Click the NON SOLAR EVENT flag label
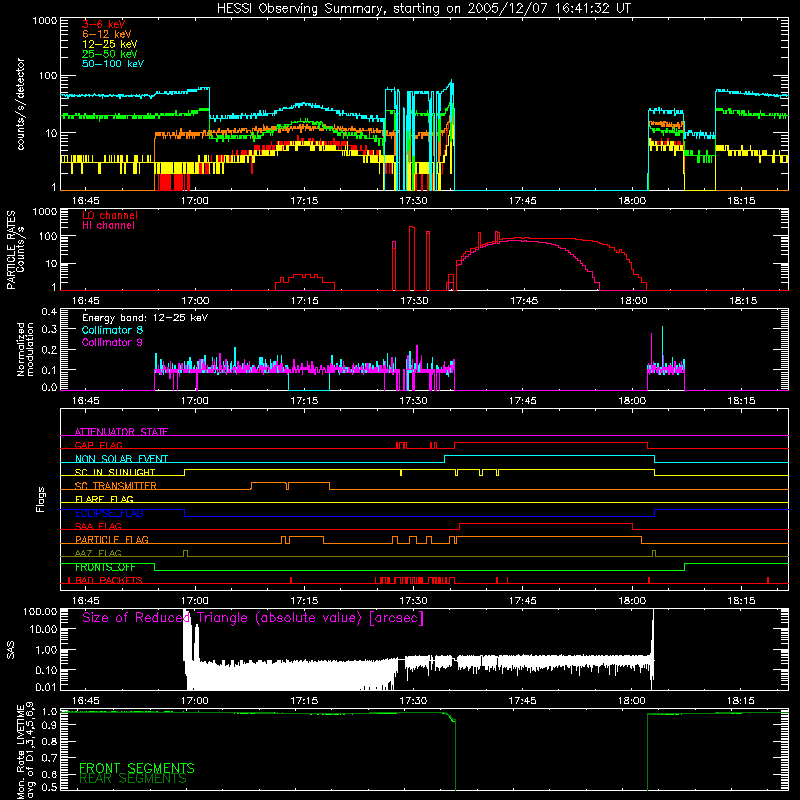 (x=121, y=459)
